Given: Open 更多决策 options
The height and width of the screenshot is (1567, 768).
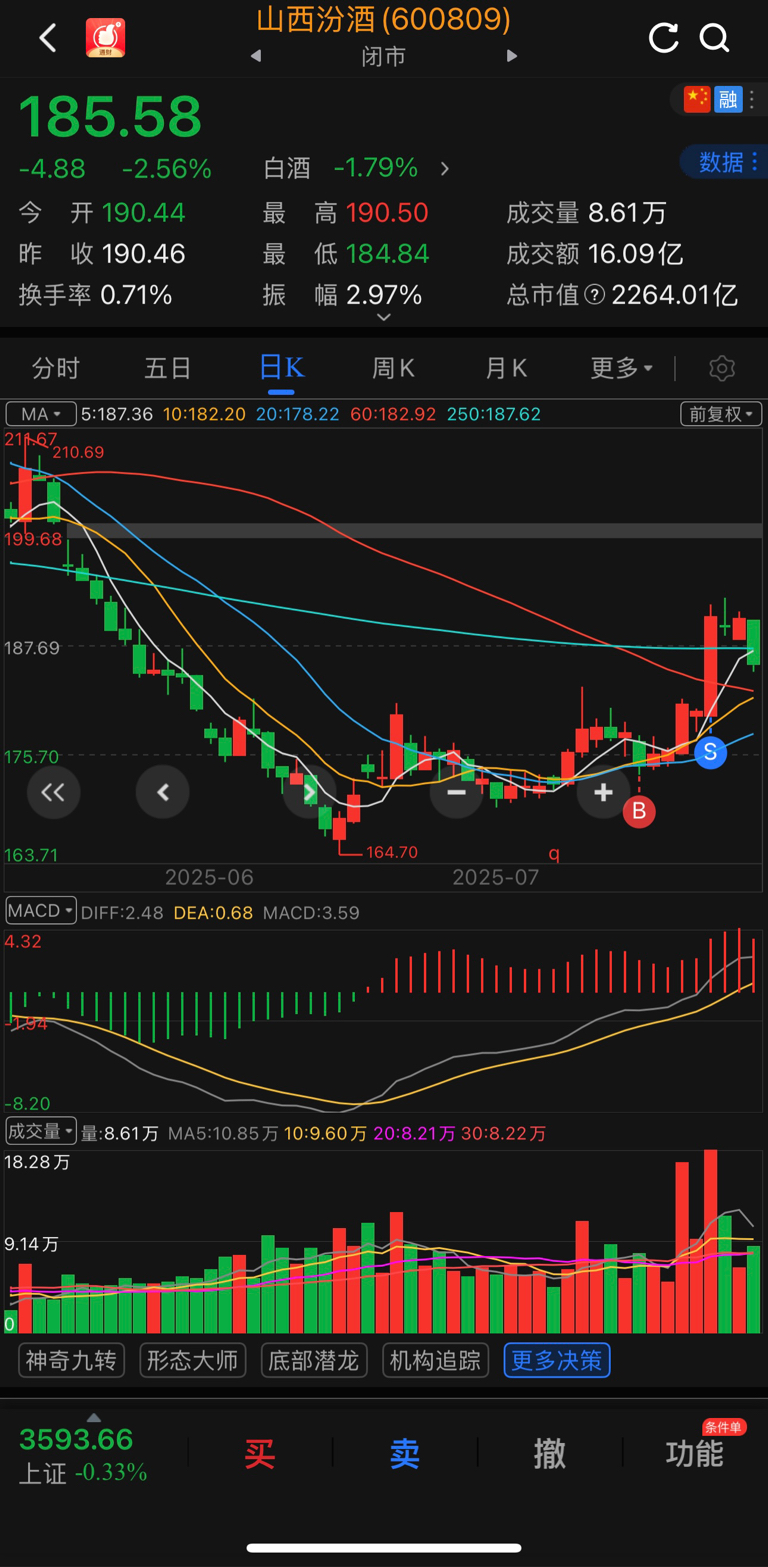Looking at the screenshot, I should pyautogui.click(x=557, y=1360).
